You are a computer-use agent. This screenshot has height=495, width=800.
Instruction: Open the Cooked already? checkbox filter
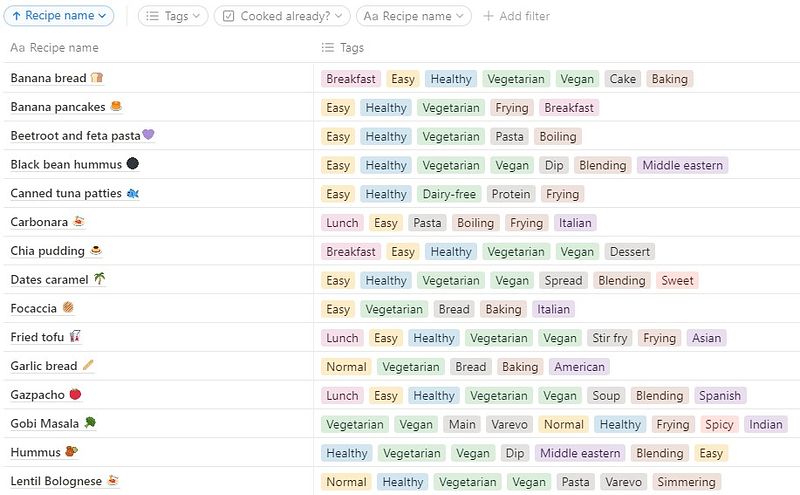[282, 16]
